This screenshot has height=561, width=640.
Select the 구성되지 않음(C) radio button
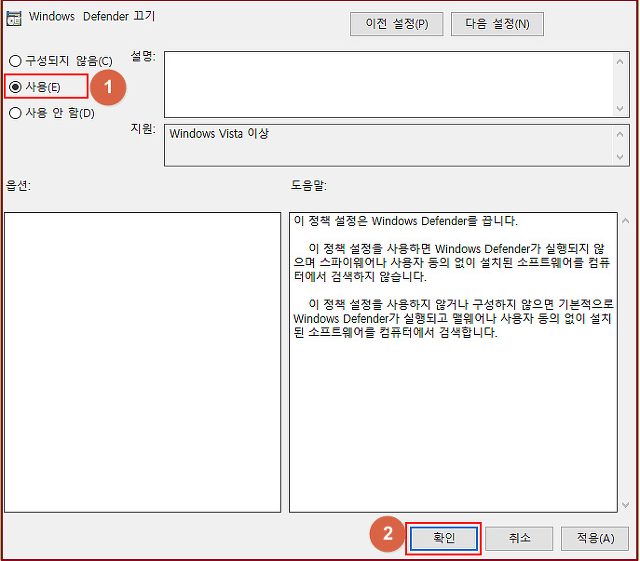tap(60, 61)
